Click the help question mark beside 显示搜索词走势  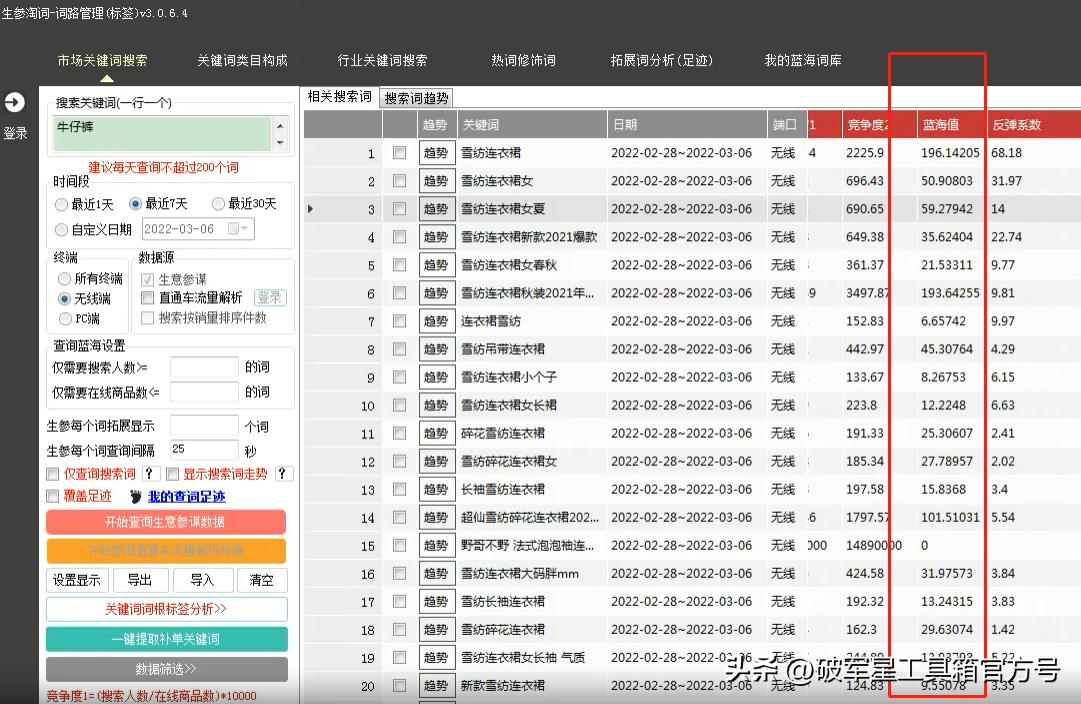click(x=283, y=473)
